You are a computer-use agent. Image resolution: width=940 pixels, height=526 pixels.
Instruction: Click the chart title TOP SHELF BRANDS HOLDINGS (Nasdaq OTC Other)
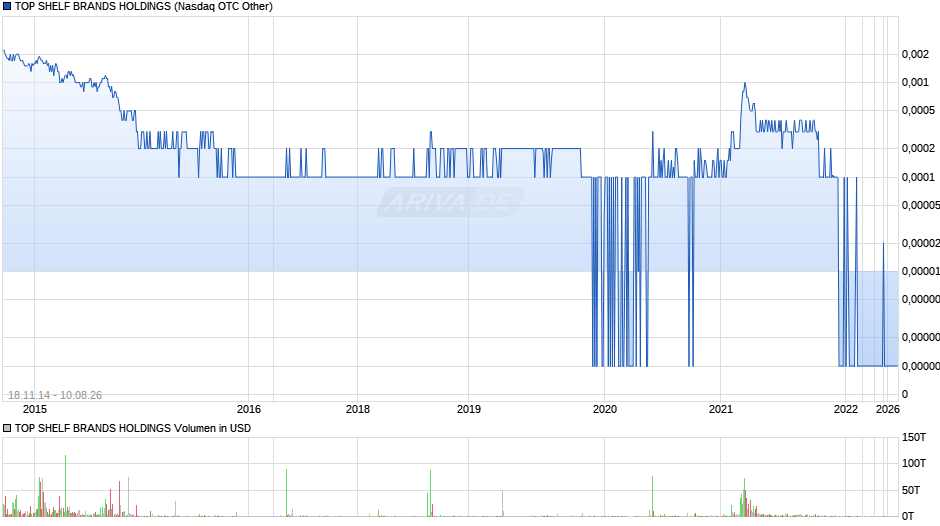pos(143,7)
